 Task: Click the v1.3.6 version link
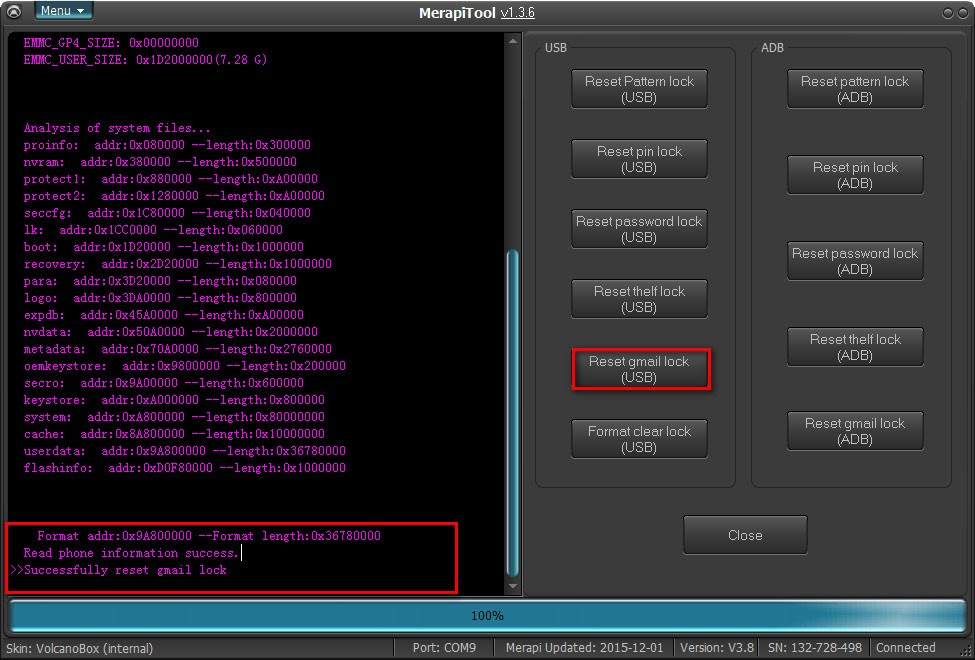517,13
